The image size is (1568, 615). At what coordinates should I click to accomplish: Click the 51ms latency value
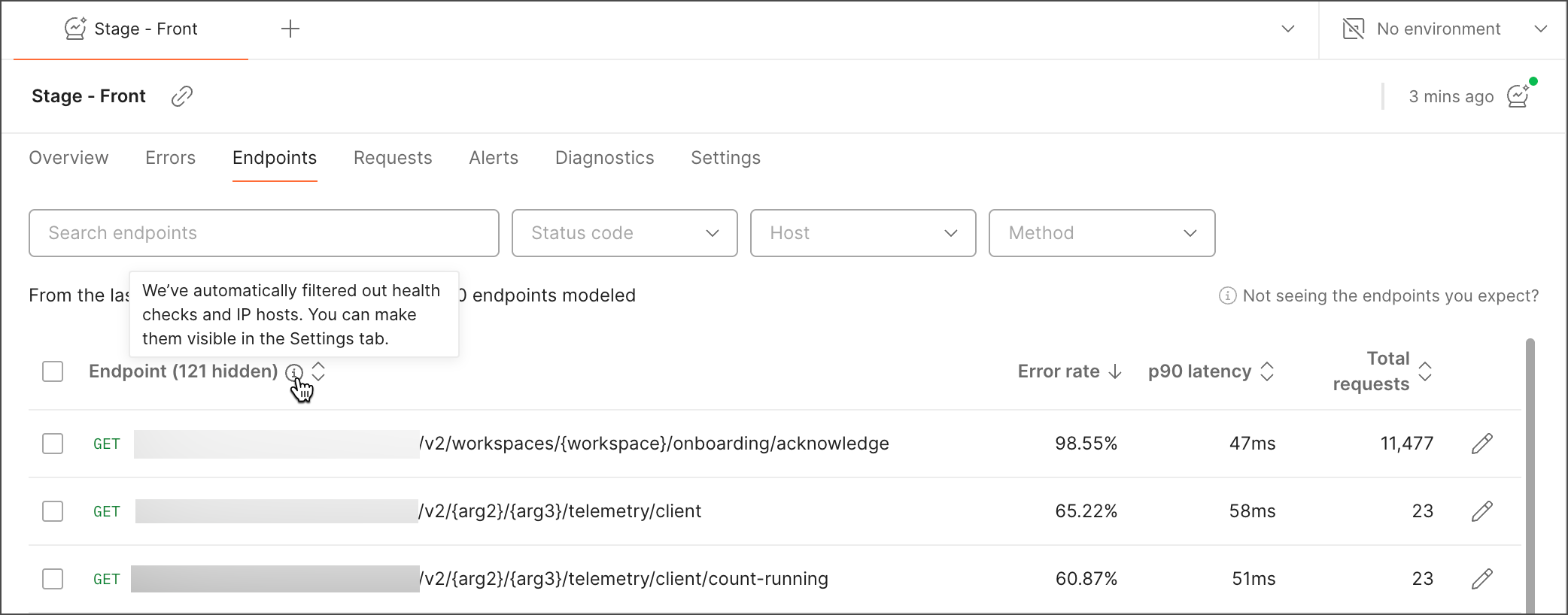pos(1253,579)
